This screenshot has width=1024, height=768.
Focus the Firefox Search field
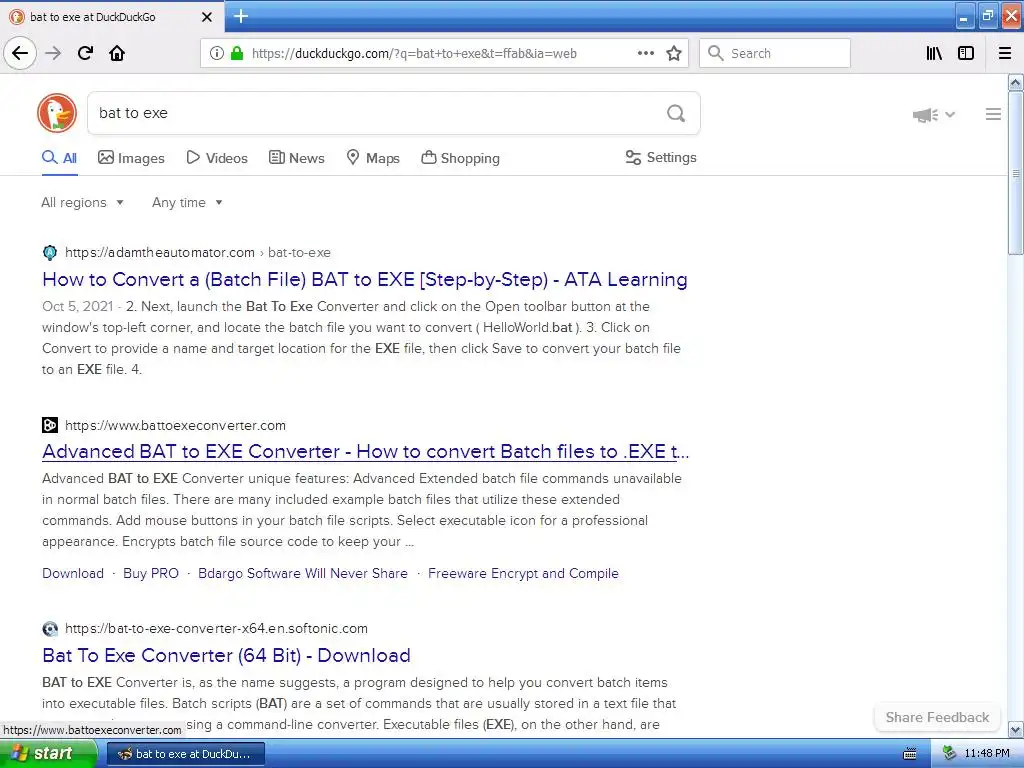[x=775, y=53]
